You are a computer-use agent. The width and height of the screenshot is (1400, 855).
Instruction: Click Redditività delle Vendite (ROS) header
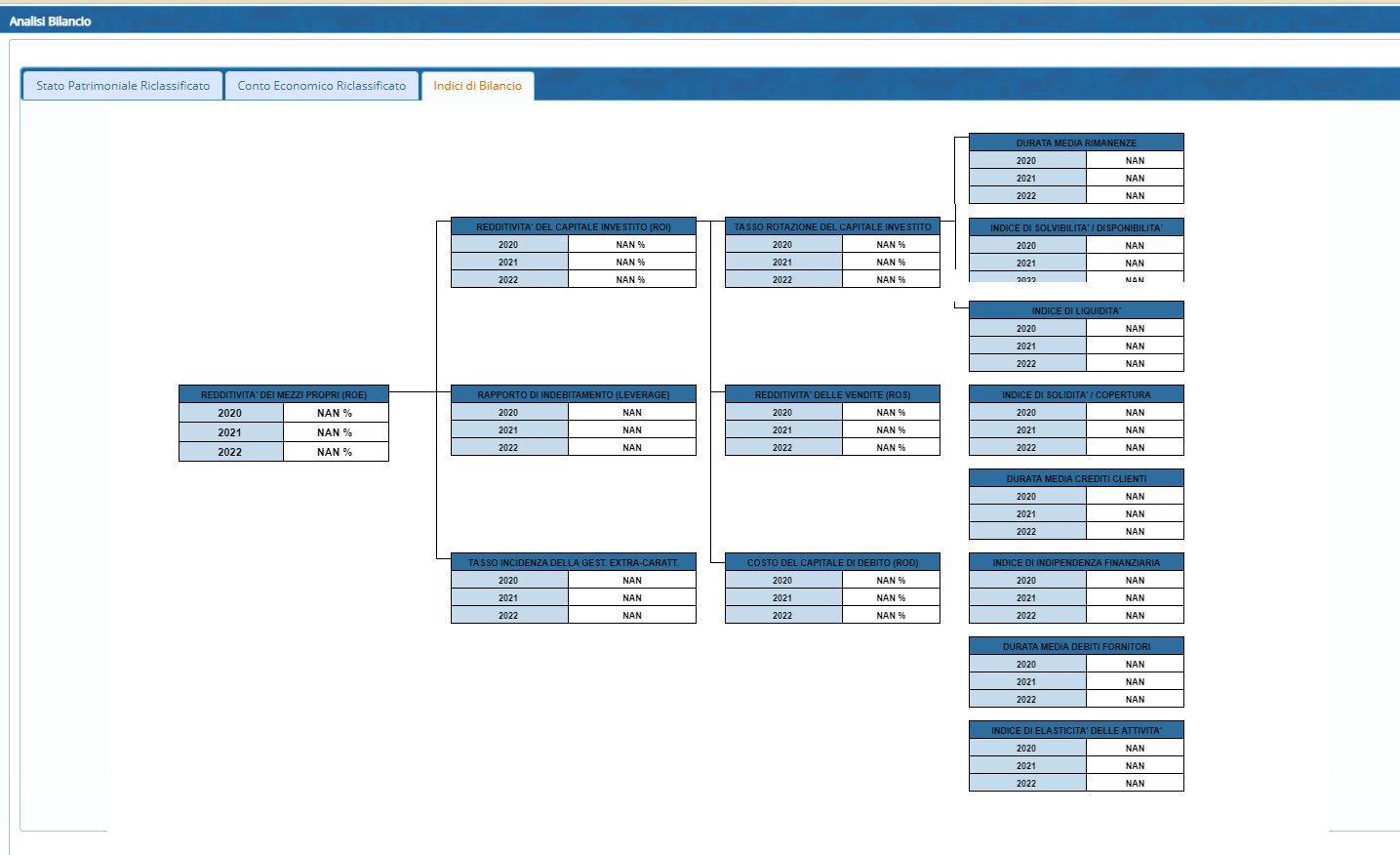click(x=832, y=394)
